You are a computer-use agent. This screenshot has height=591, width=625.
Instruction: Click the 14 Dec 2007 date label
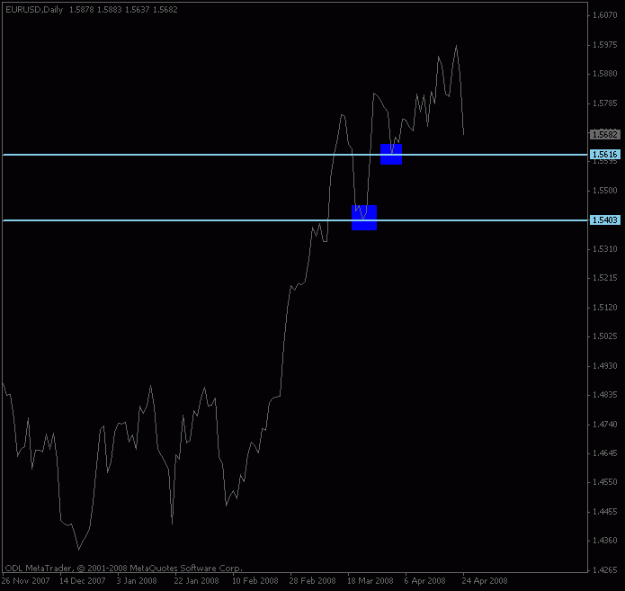tap(83, 581)
